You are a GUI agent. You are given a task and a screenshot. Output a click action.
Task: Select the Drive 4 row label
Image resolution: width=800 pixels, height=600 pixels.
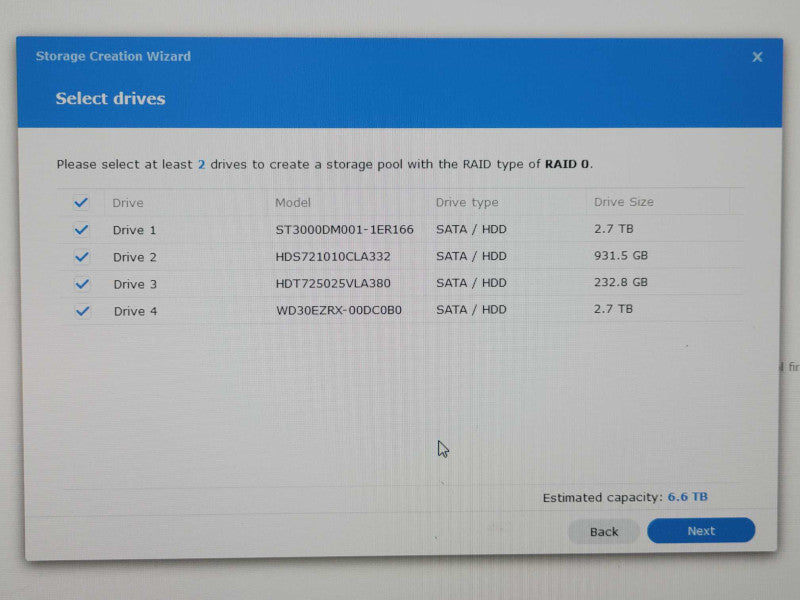point(135,311)
